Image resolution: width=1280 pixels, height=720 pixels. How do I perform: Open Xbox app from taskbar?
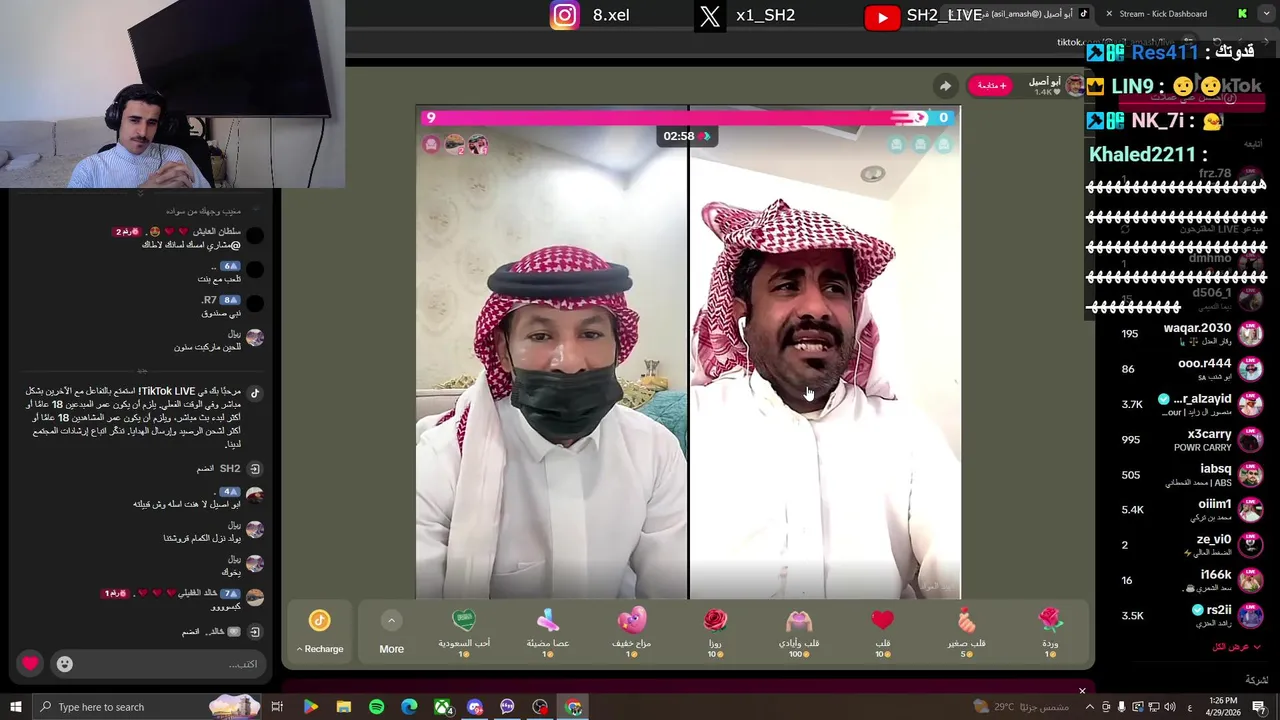[442, 707]
